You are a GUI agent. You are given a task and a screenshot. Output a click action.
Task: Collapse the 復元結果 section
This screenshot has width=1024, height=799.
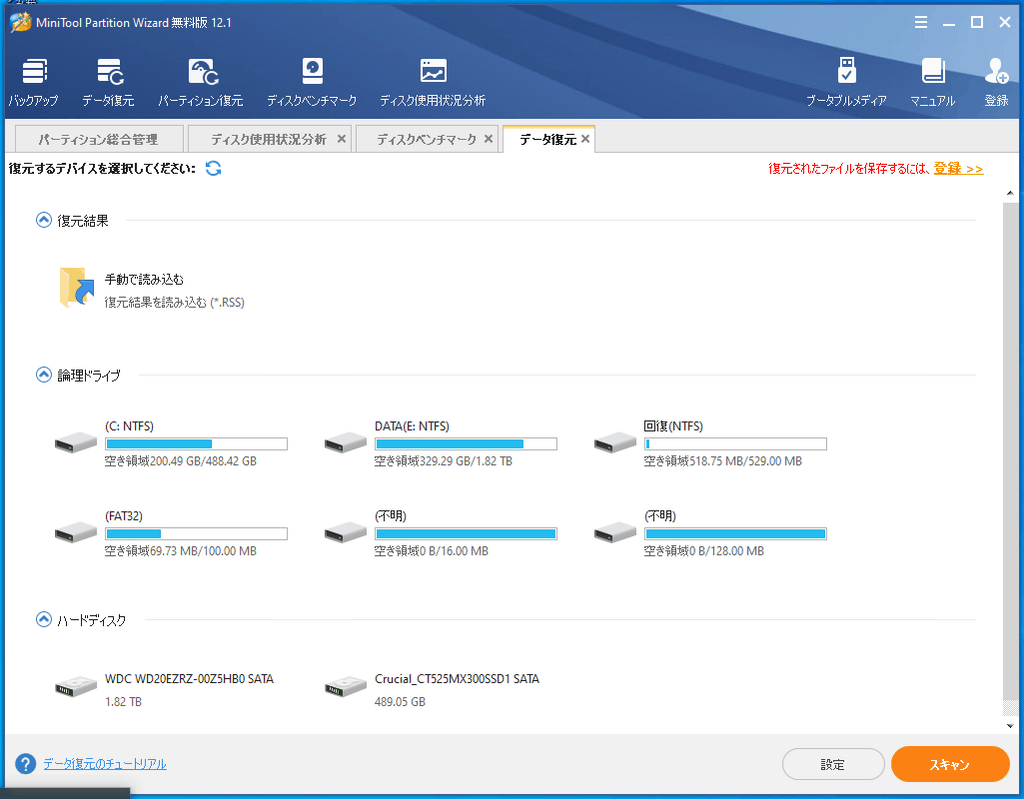[x=43, y=221]
